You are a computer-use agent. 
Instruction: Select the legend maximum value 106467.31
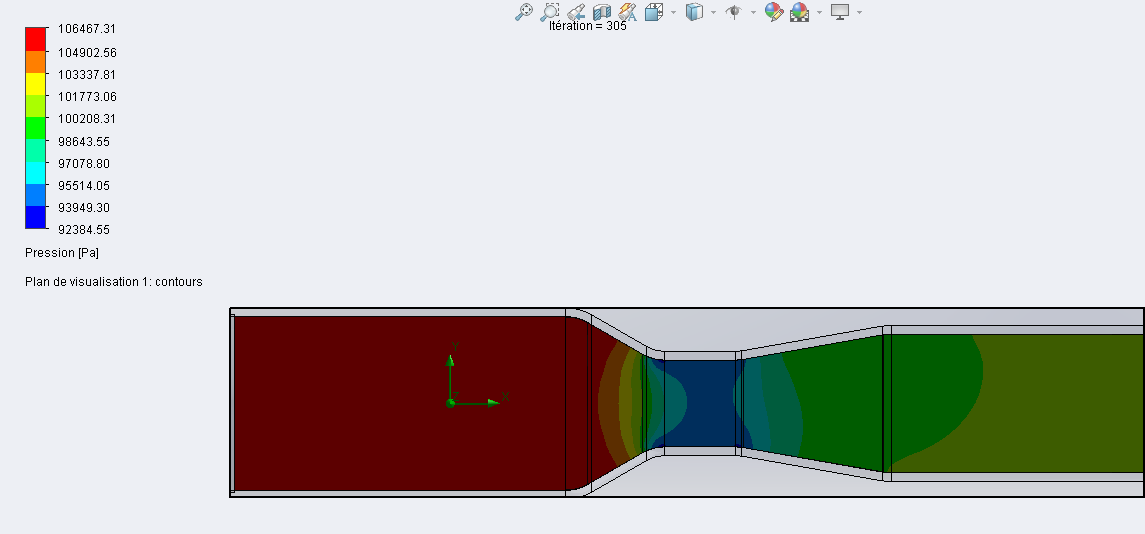point(87,30)
